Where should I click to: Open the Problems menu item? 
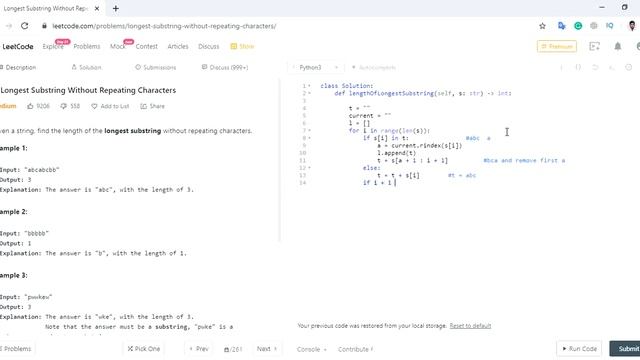(87, 47)
